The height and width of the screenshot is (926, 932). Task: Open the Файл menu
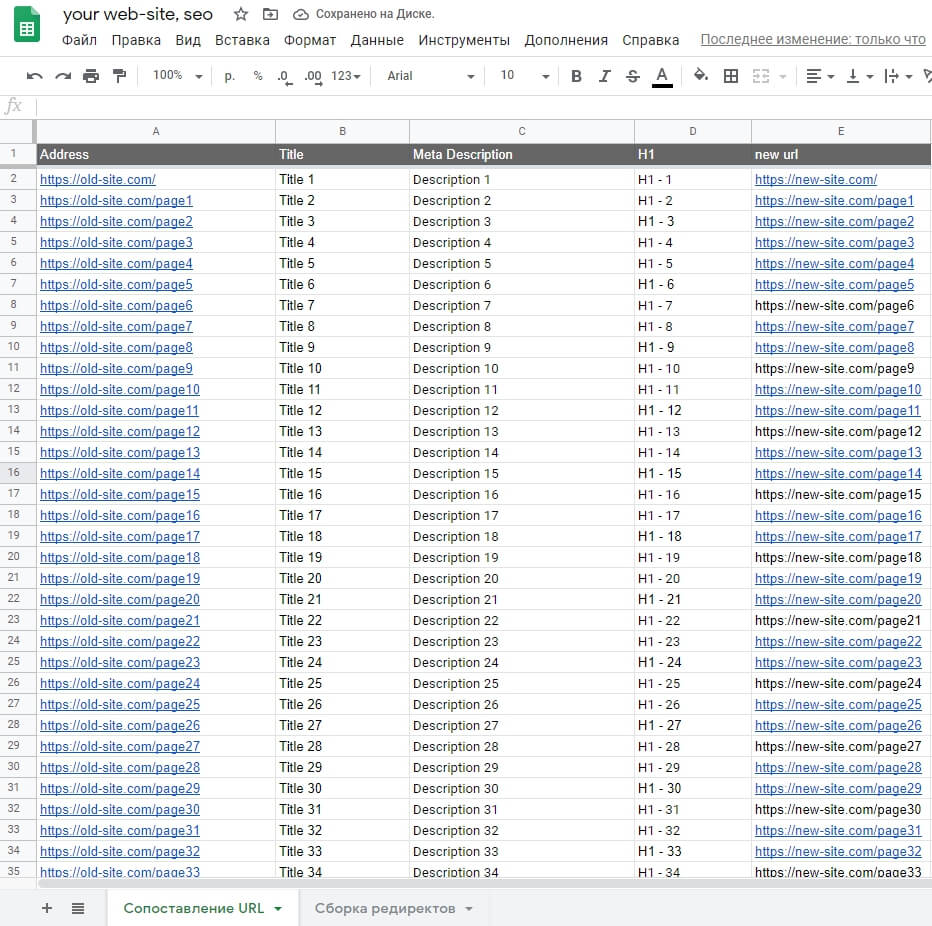coord(79,40)
